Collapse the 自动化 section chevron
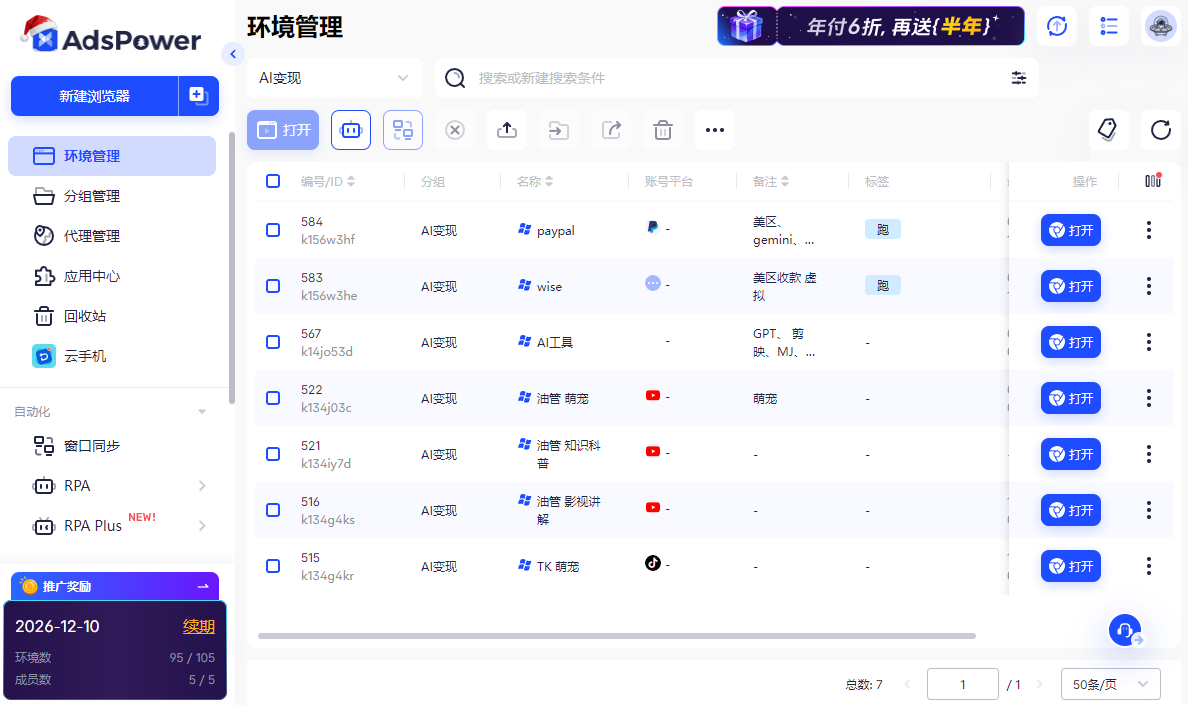 click(201, 410)
